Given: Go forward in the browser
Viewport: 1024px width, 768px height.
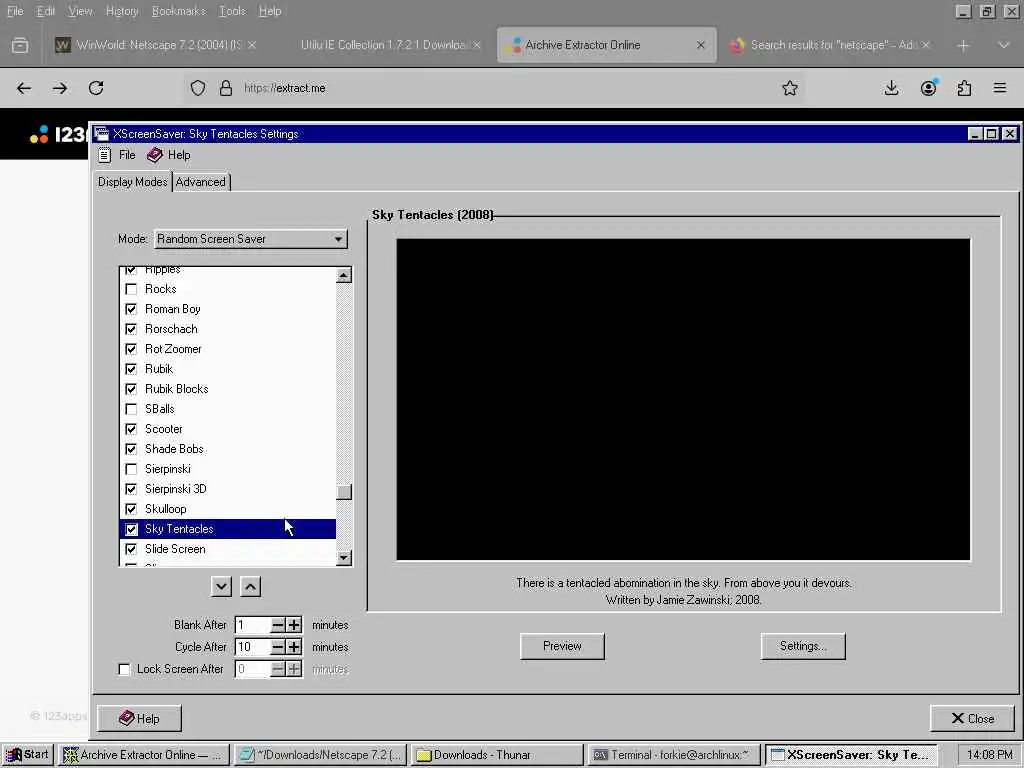Looking at the screenshot, I should pos(60,88).
